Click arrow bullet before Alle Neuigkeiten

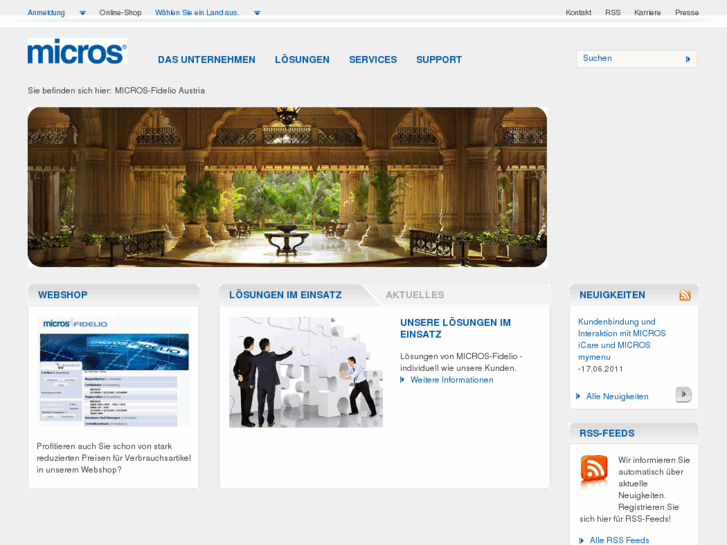click(x=578, y=396)
